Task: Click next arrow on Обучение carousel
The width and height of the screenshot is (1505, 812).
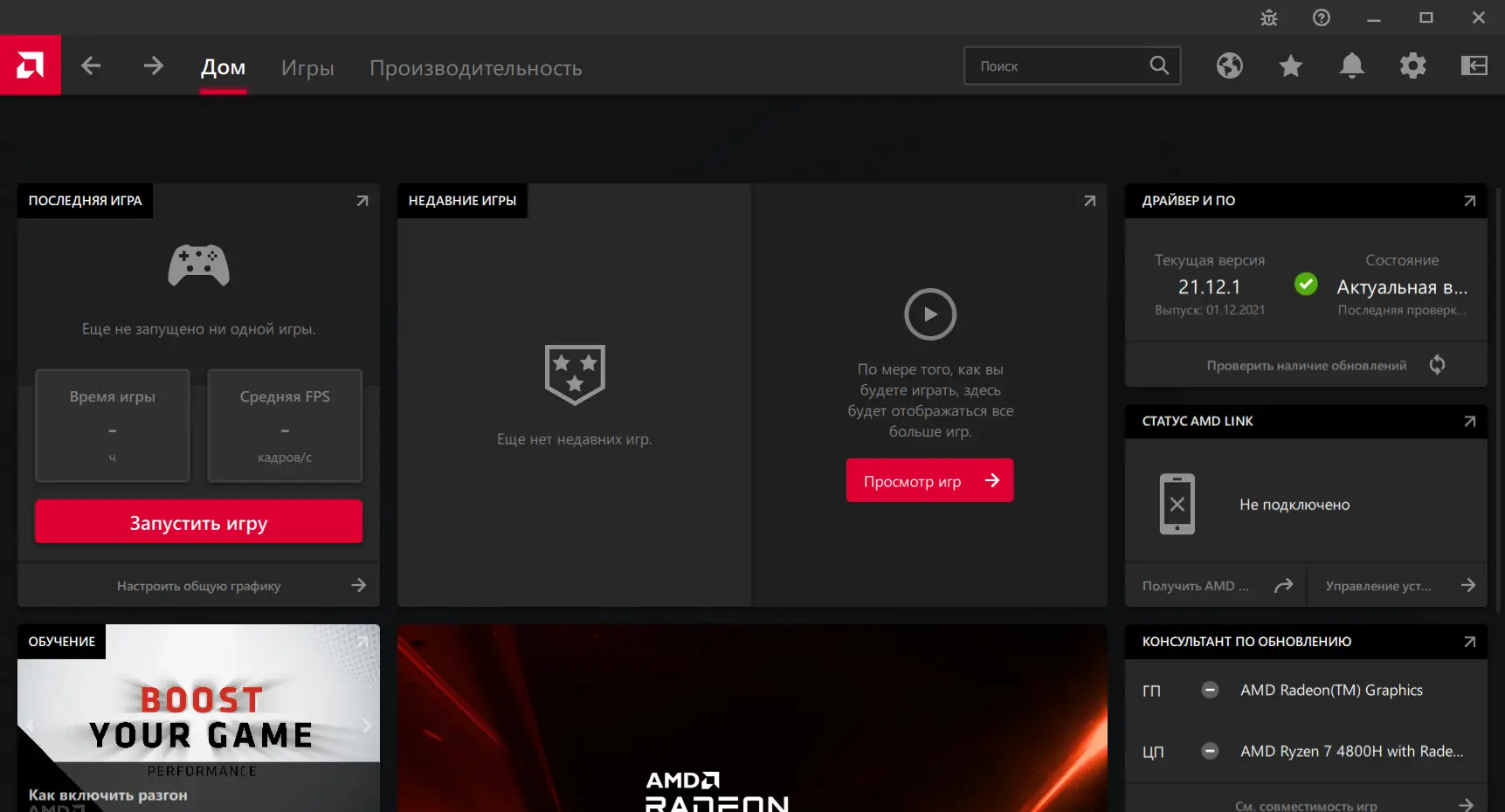Action: [366, 725]
